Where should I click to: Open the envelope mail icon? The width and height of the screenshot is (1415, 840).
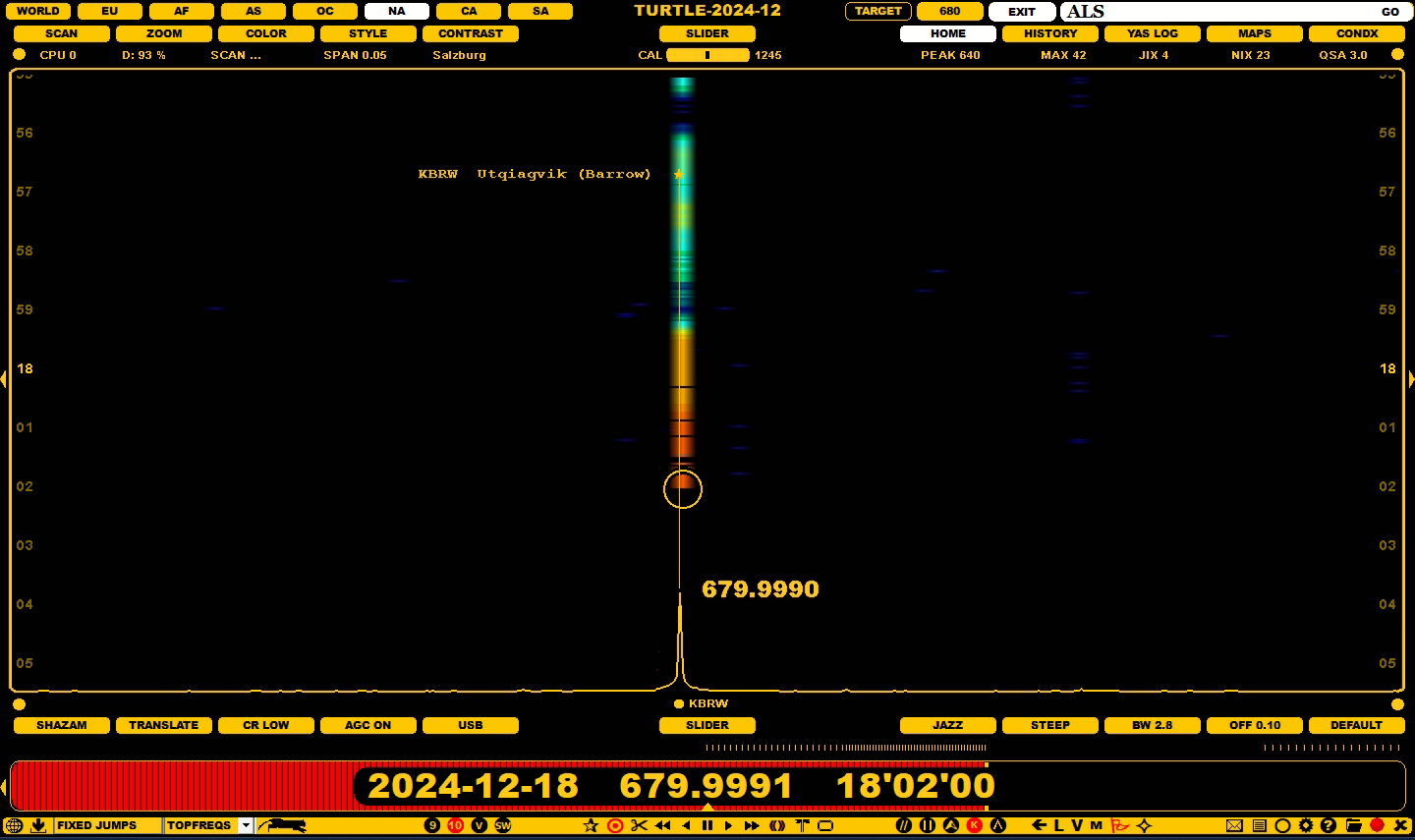(1234, 825)
